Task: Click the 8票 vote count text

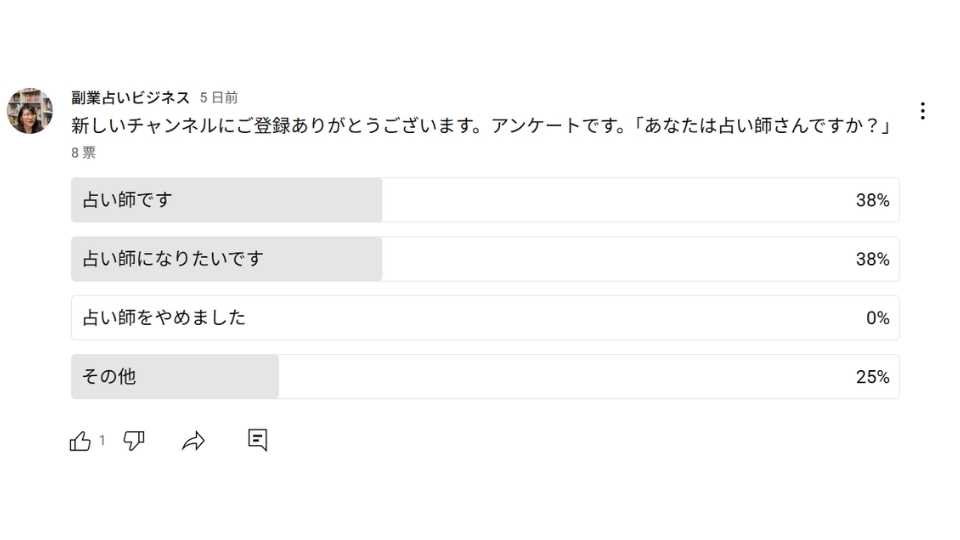Action: (x=84, y=153)
